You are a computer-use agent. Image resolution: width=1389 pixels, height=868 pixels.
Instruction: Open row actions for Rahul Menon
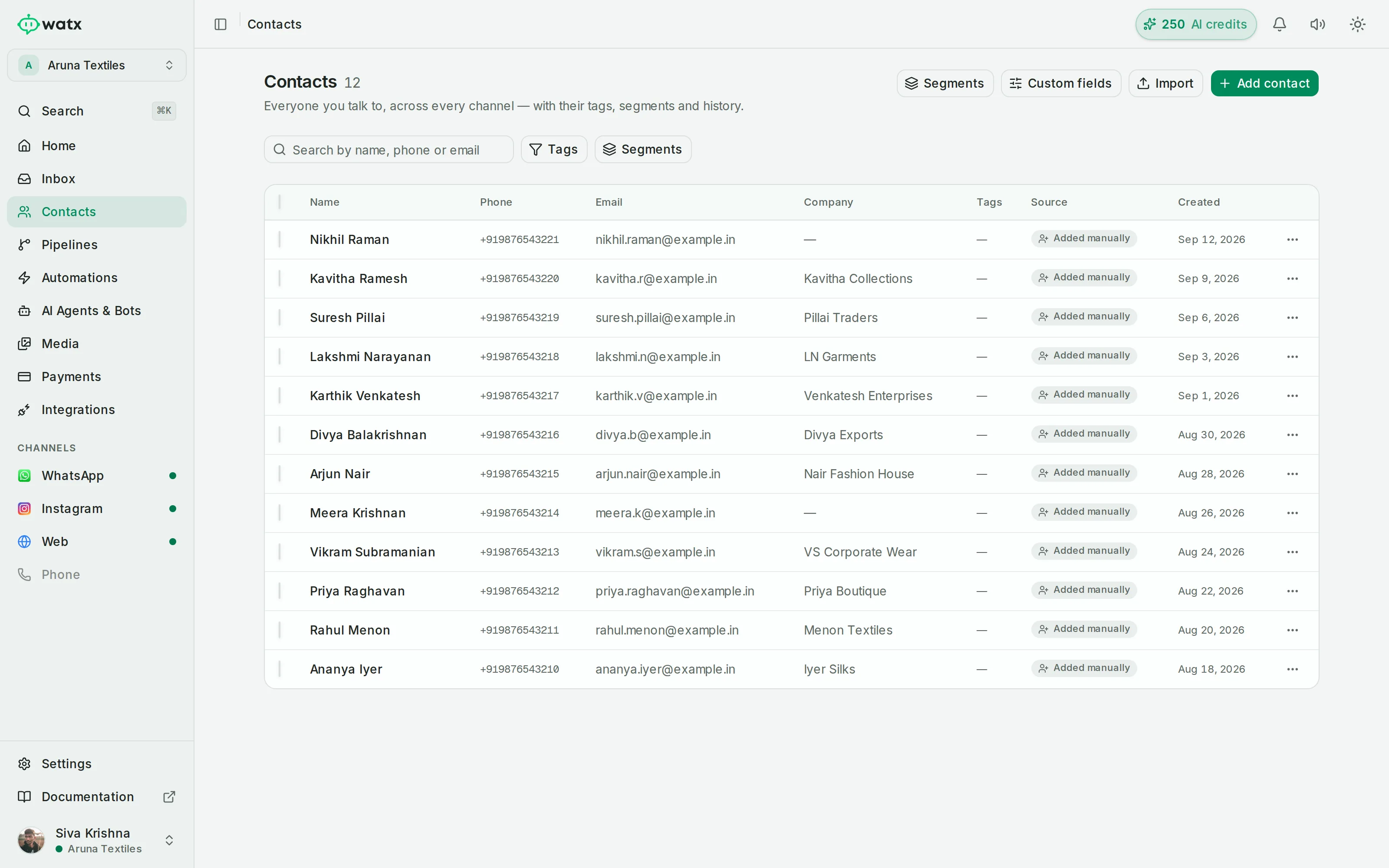pos(1292,630)
